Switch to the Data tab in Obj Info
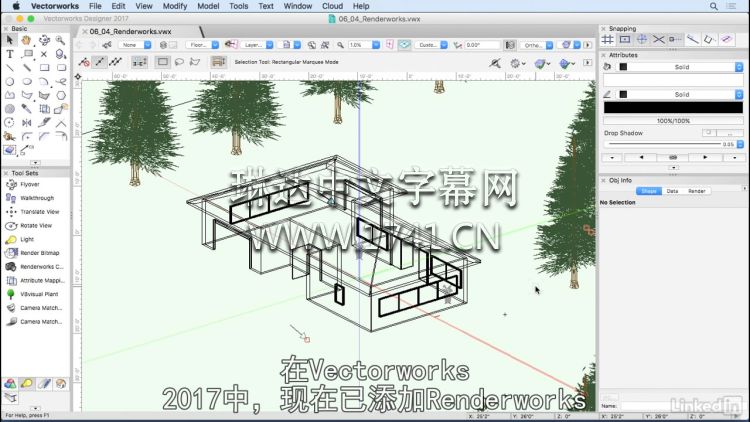Screen dimensions: 750x422 click(x=673, y=191)
